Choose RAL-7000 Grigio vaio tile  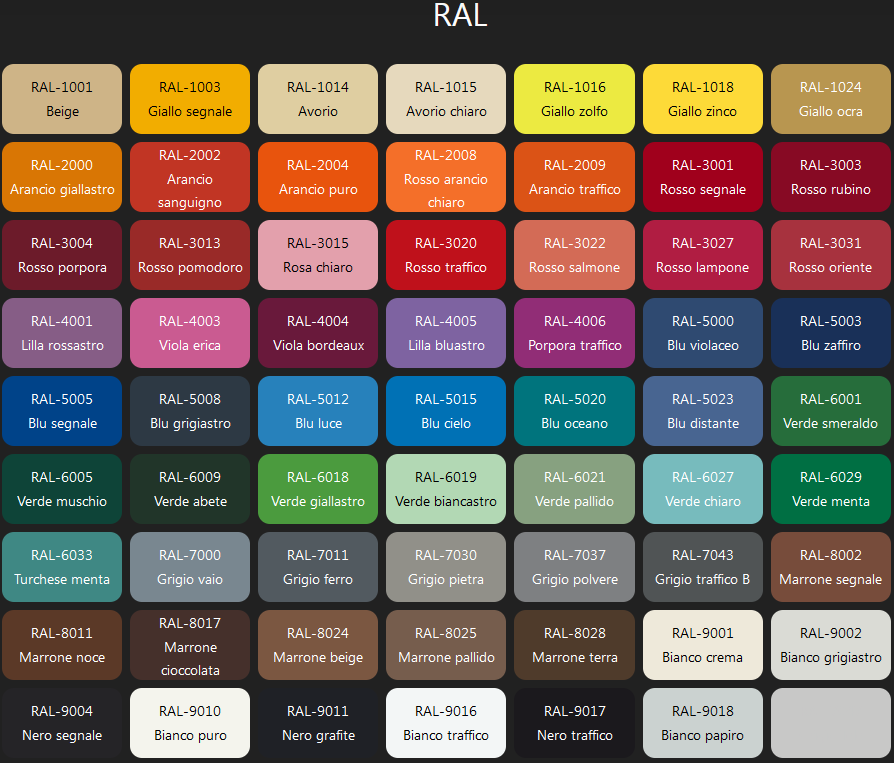pyautogui.click(x=190, y=567)
